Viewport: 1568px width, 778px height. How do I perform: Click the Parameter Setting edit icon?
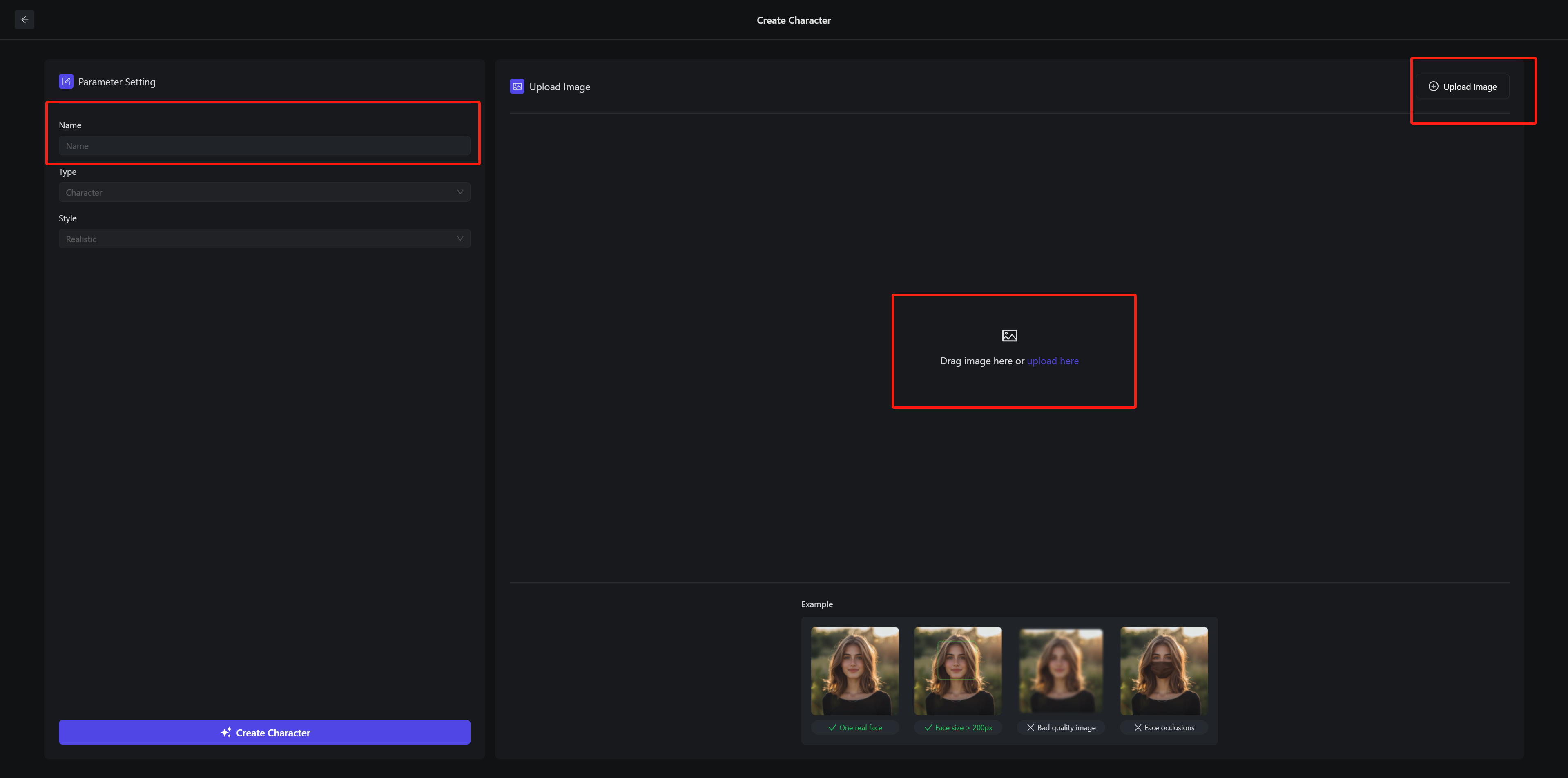pos(66,82)
